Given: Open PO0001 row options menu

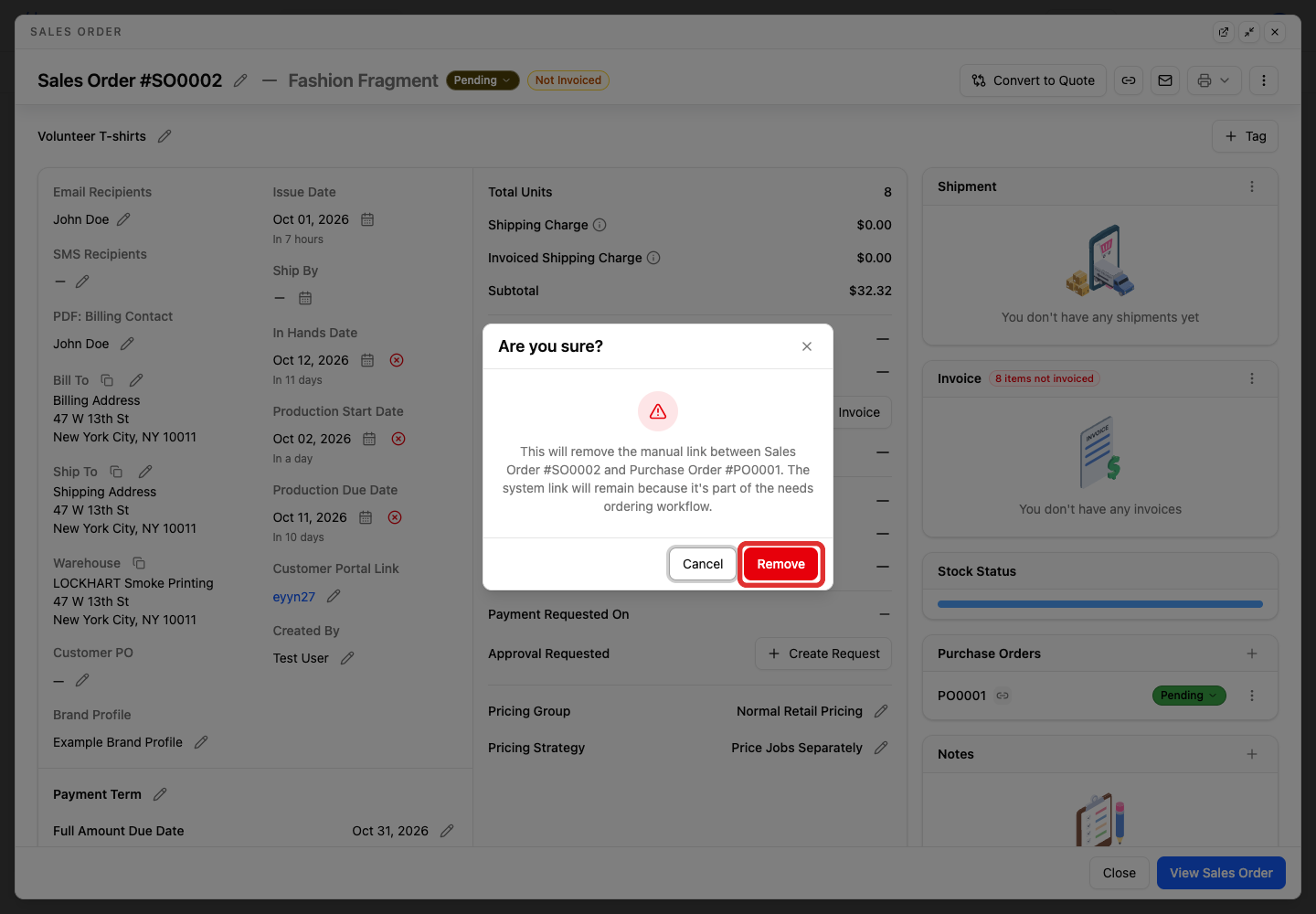Looking at the screenshot, I should (1252, 696).
